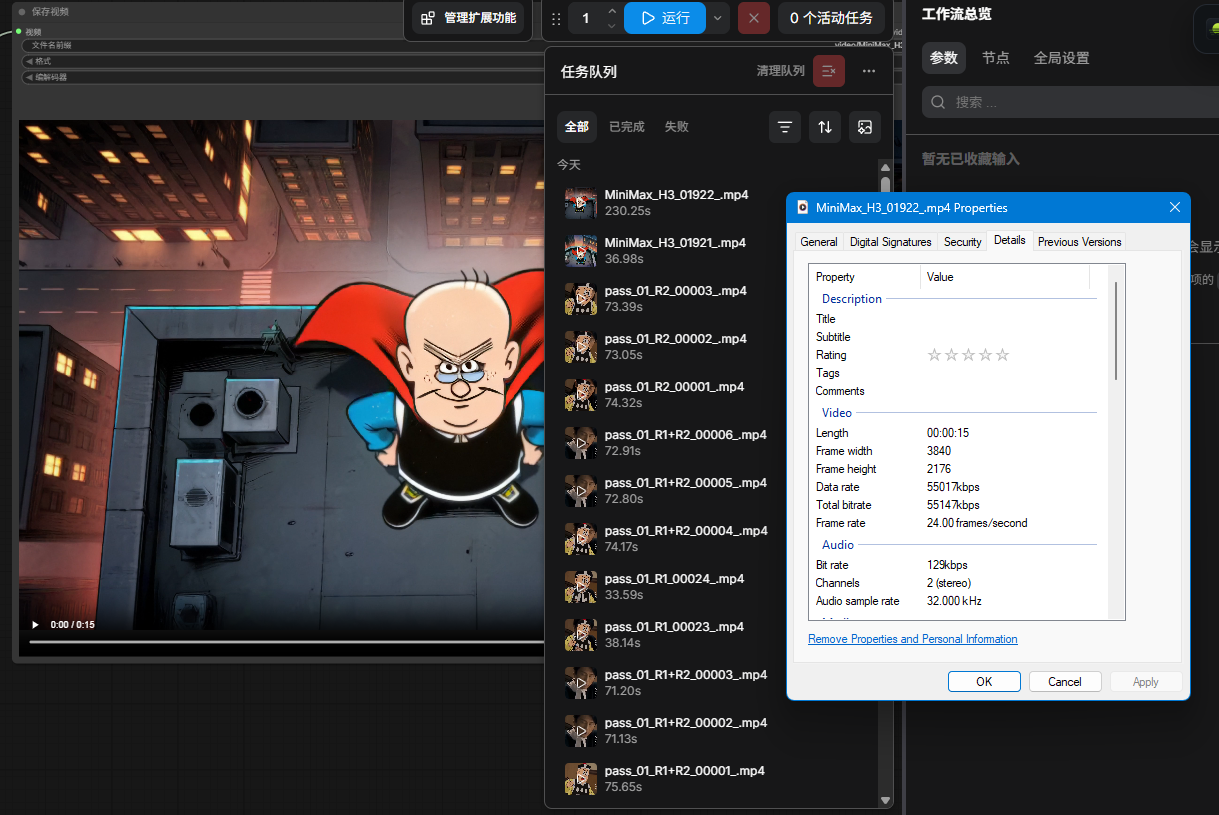Image resolution: width=1219 pixels, height=815 pixels.
Task: Click the task queue scrollbar down arrow
Action: tap(885, 800)
